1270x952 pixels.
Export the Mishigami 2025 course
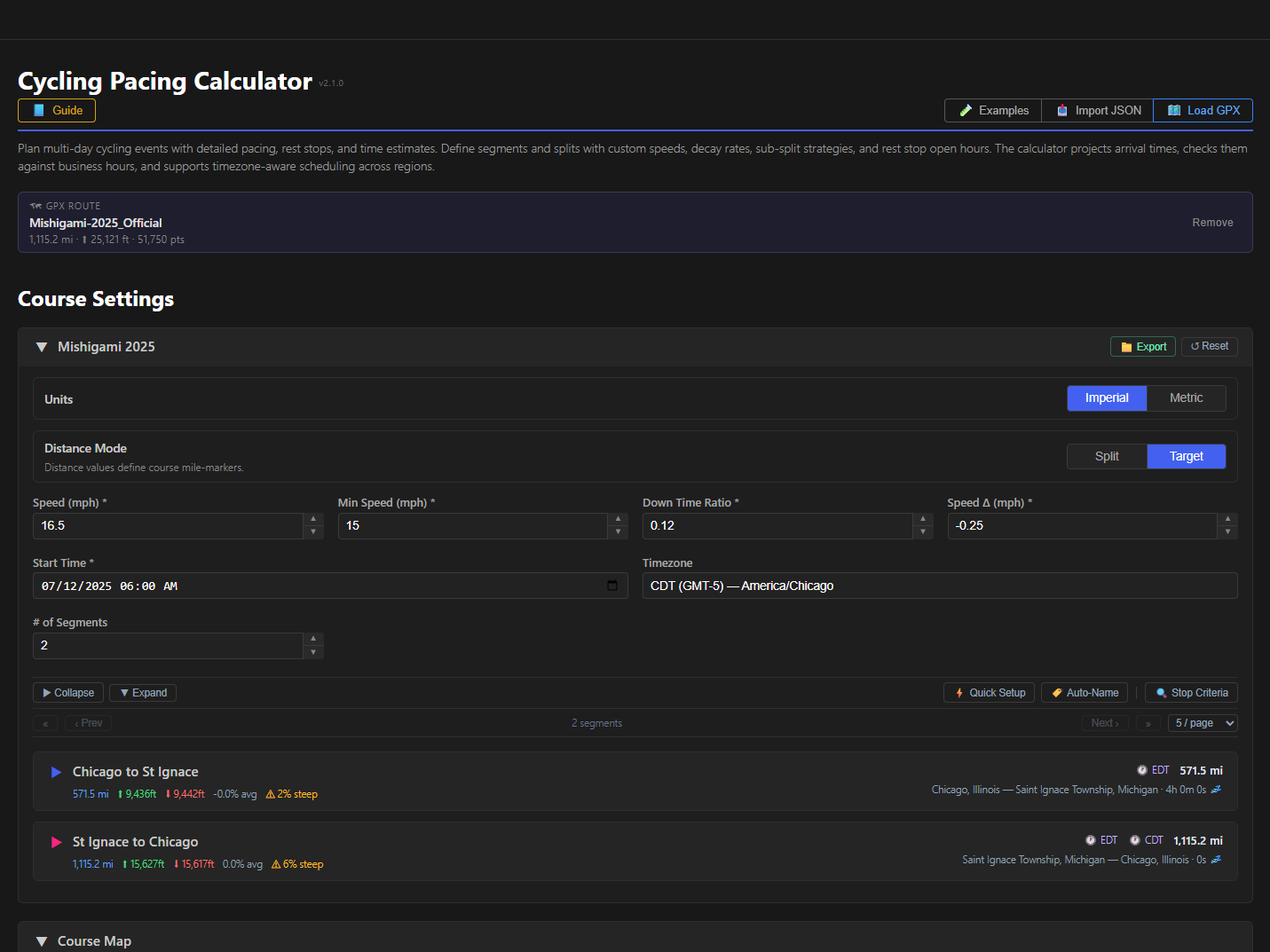[1142, 347]
